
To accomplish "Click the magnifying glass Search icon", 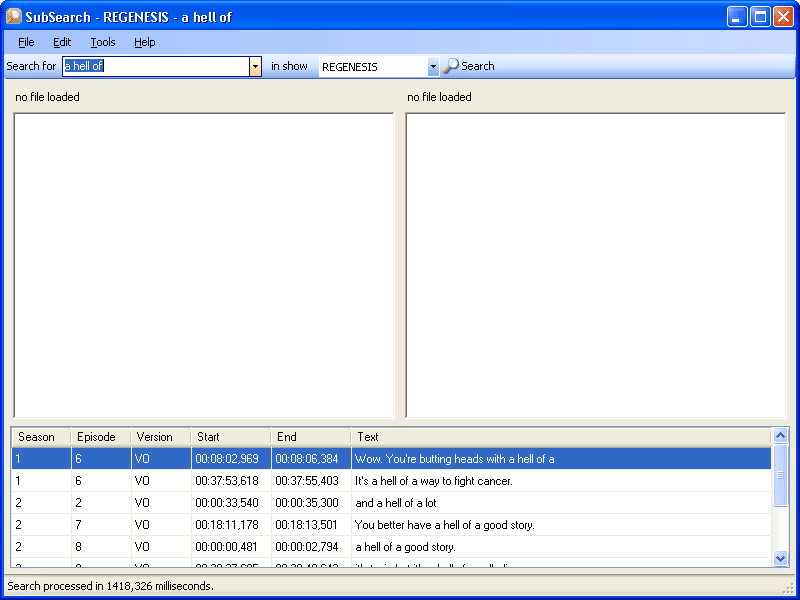I will click(x=451, y=66).
